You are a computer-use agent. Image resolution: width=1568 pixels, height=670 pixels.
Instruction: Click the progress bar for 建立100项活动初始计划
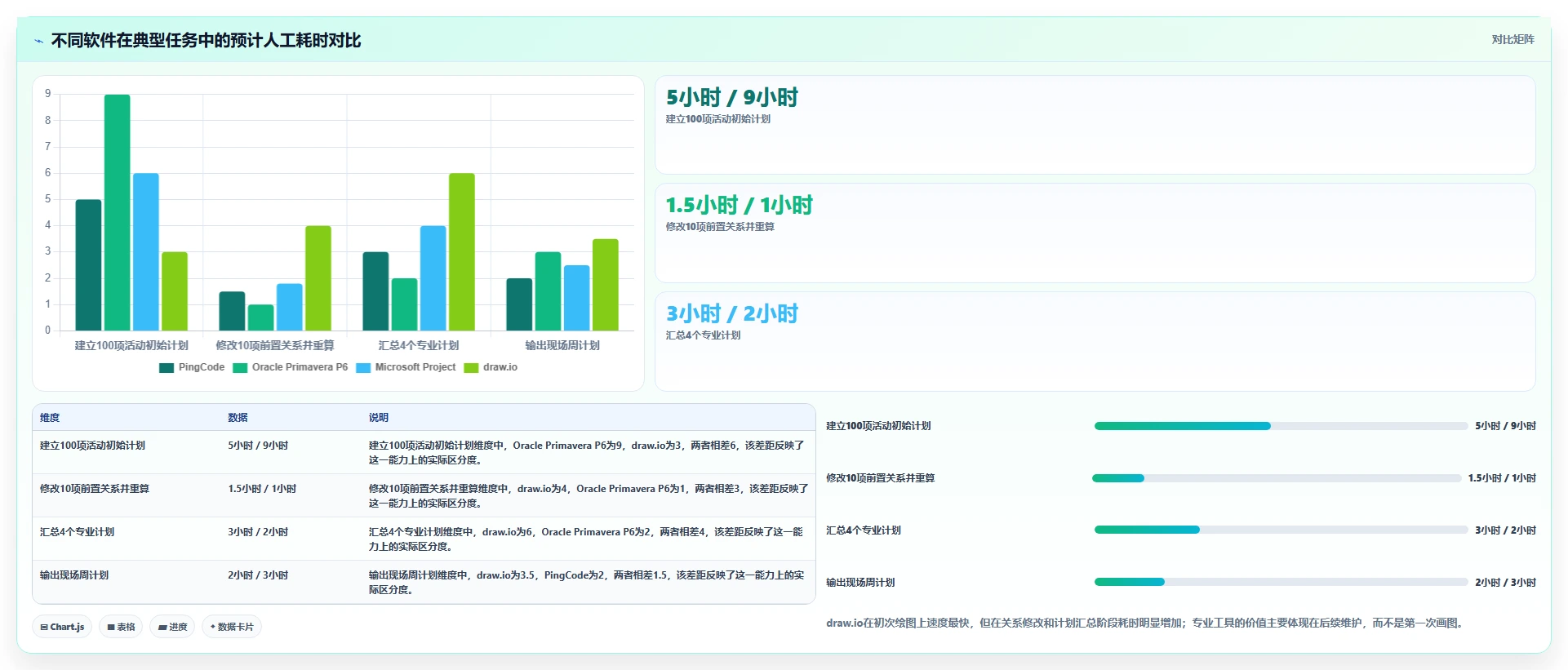point(1281,426)
